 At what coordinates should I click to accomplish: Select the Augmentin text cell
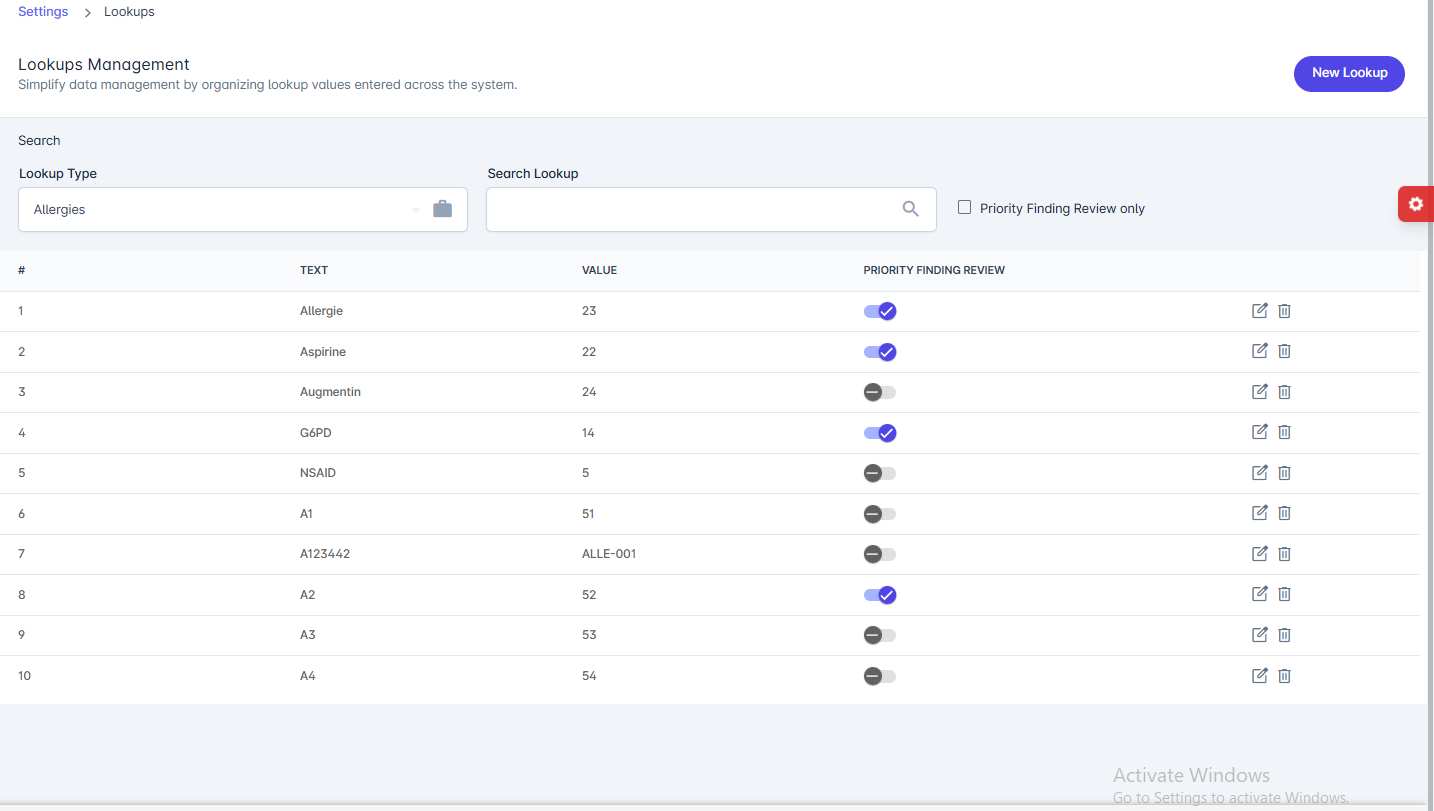330,392
